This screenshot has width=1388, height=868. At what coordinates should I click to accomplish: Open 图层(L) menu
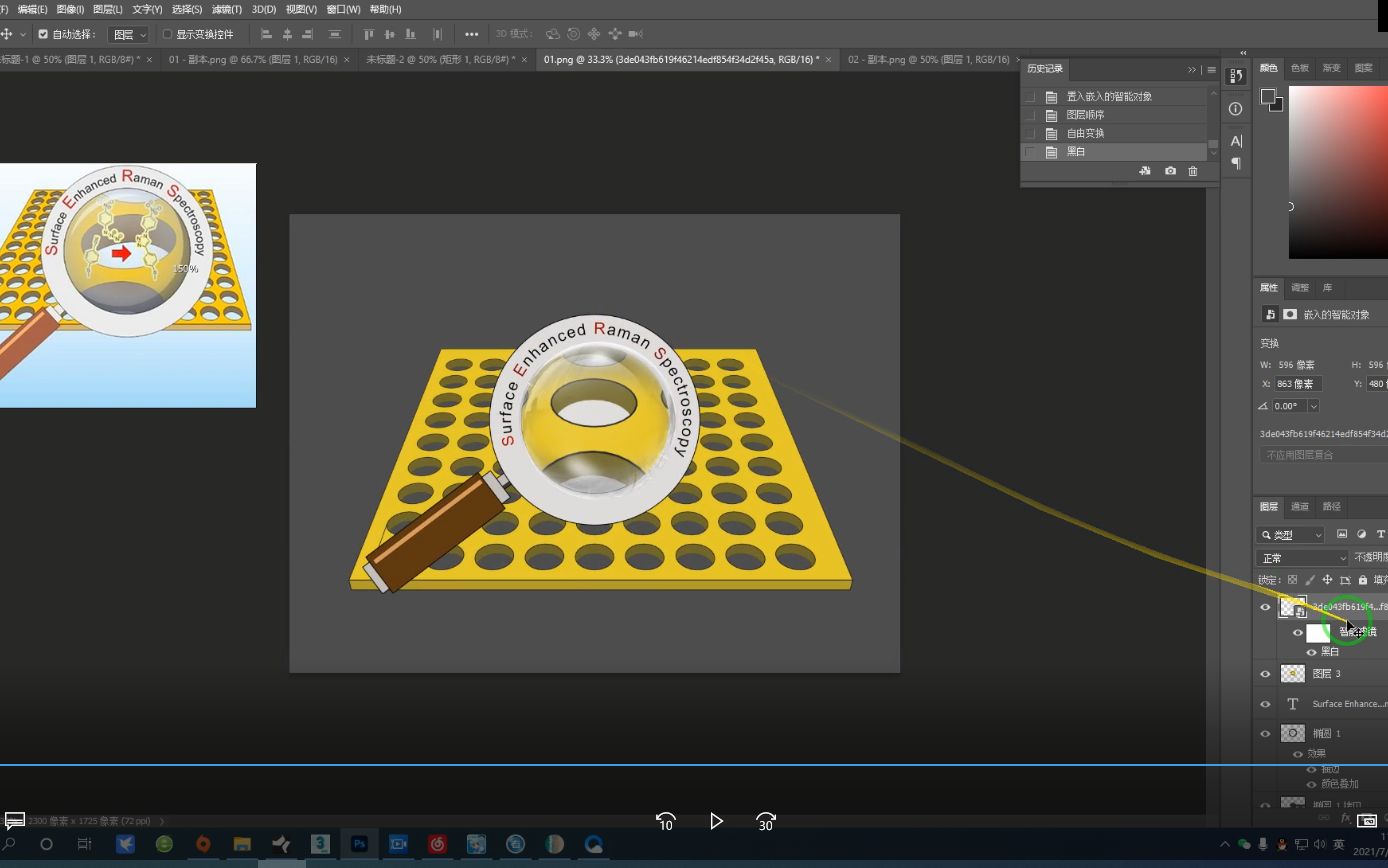click(107, 9)
